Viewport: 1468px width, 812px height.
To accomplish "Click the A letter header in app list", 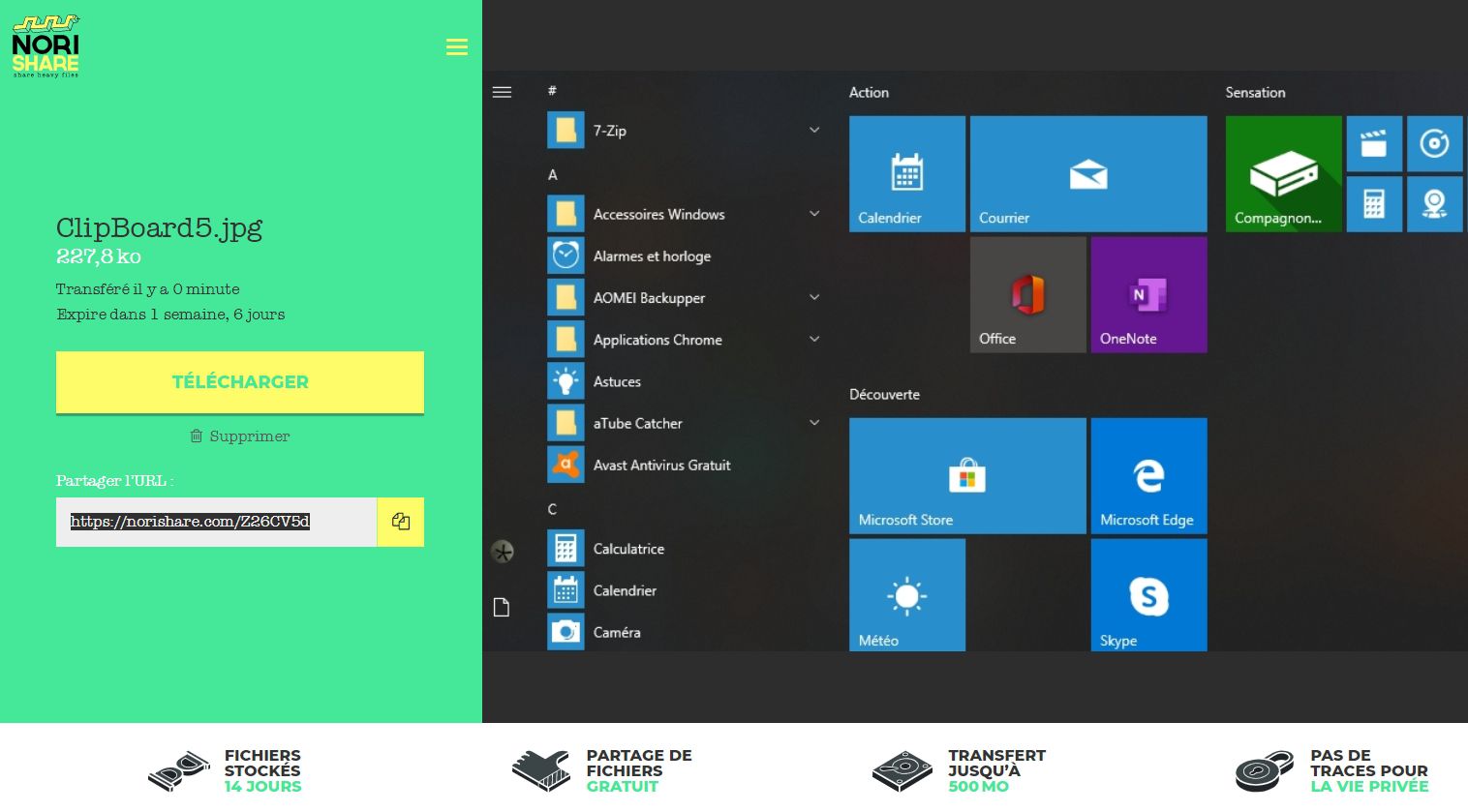I will [553, 175].
